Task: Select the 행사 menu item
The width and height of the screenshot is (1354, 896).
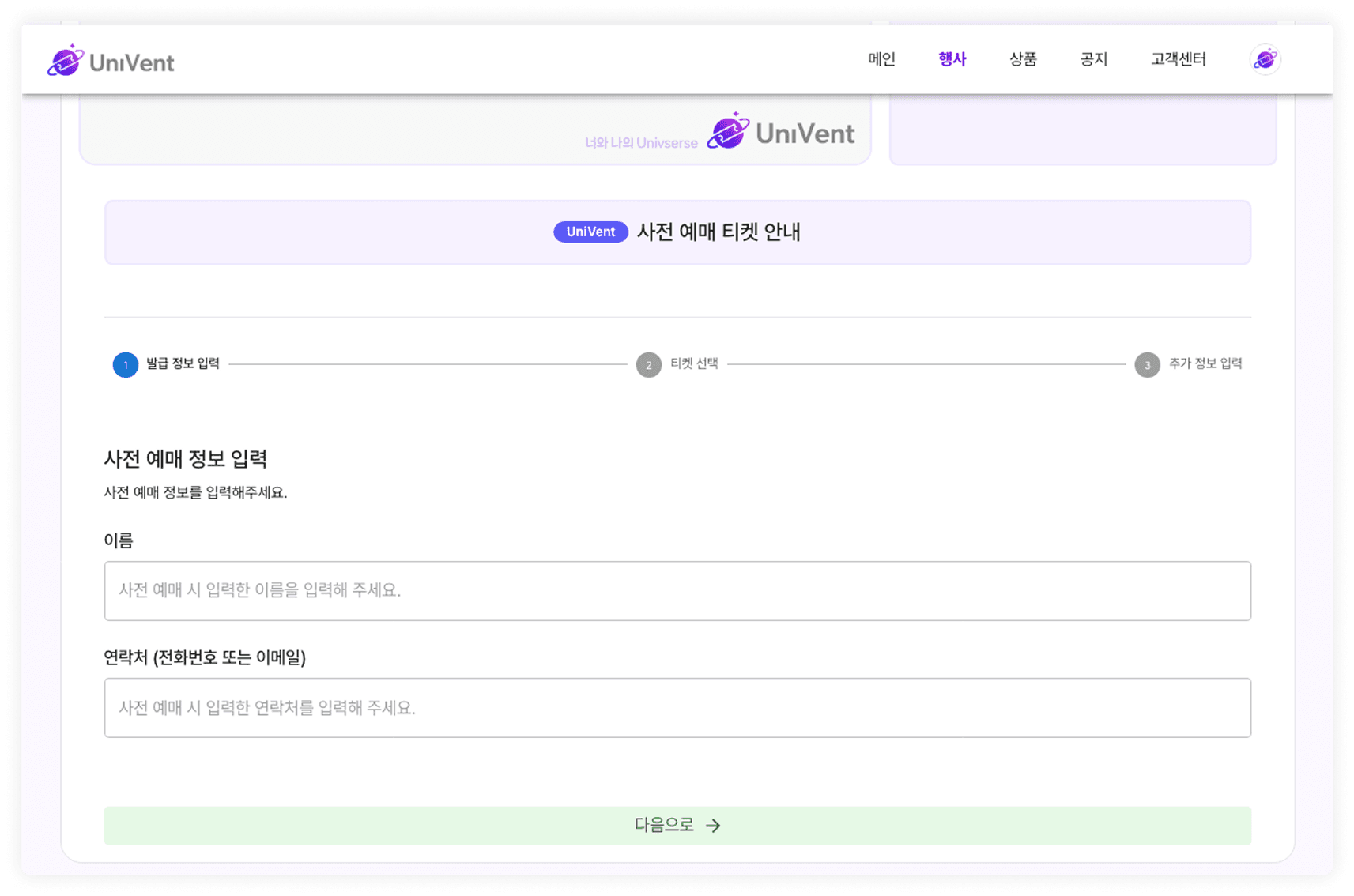Action: pyautogui.click(x=952, y=59)
